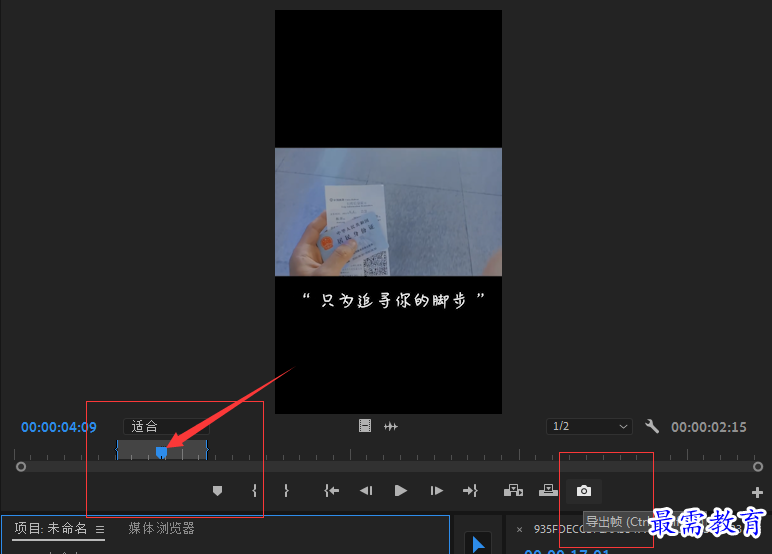Select the drag video only filmstrip icon
This screenshot has width=772, height=554.
365,425
